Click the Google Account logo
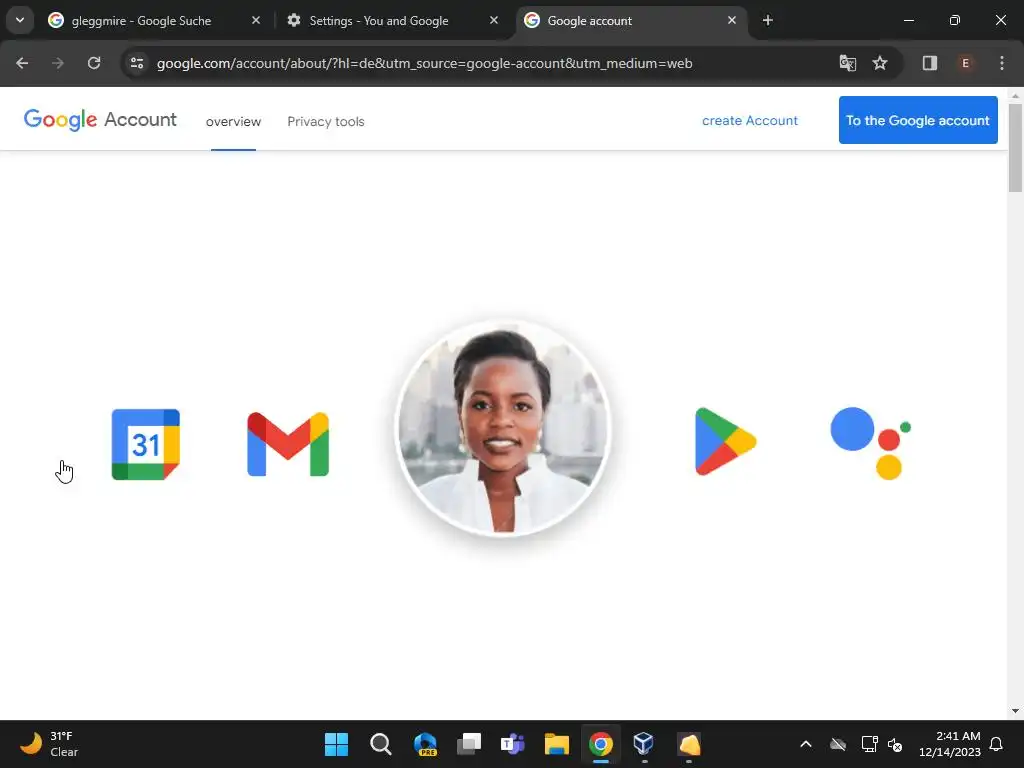Image resolution: width=1024 pixels, height=768 pixels. [x=100, y=120]
